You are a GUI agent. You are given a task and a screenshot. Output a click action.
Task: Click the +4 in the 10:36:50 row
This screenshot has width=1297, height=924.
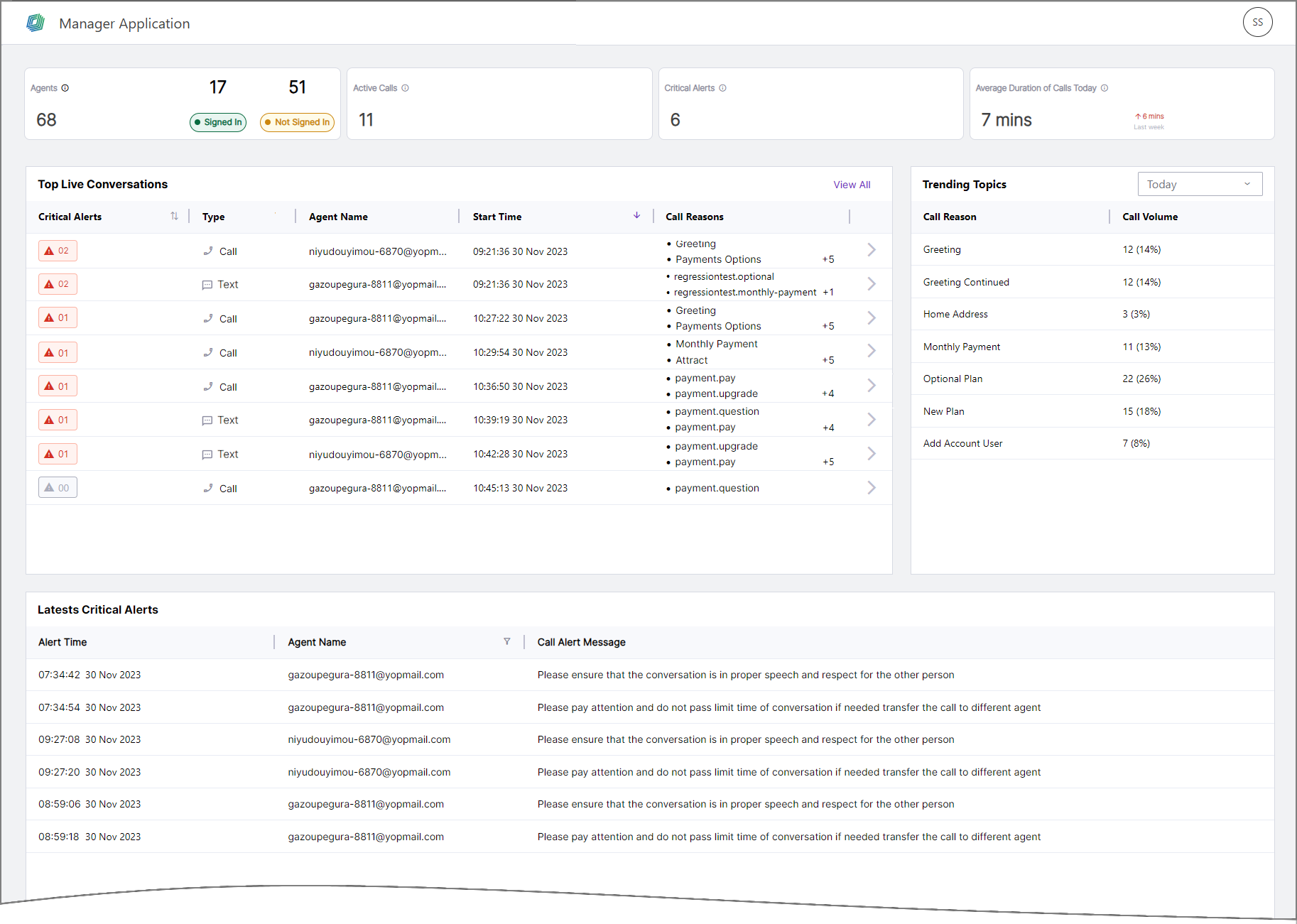828,393
